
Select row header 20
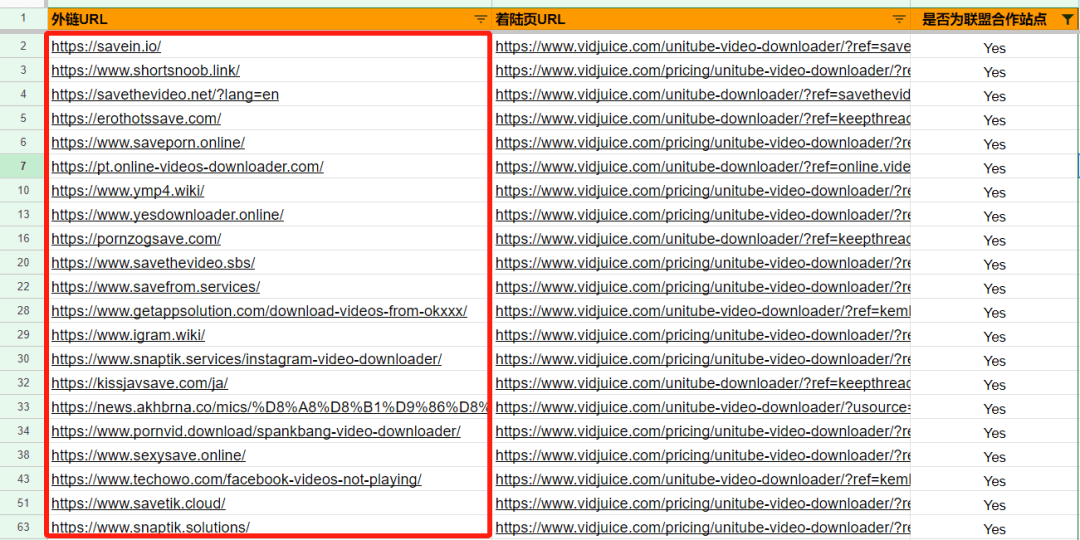tap(23, 262)
